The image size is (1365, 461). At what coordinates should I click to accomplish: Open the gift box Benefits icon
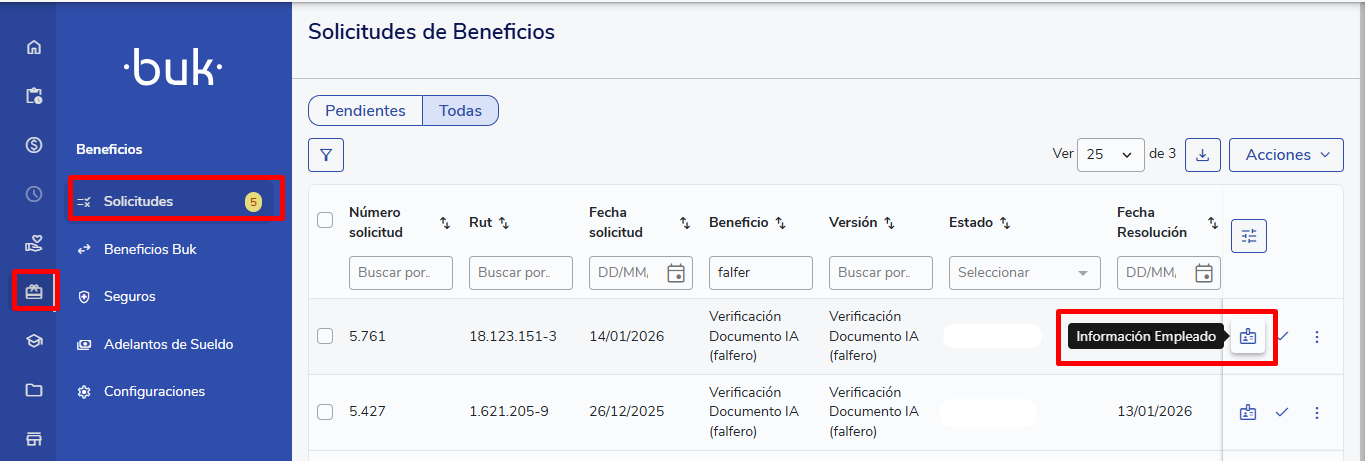[34, 292]
